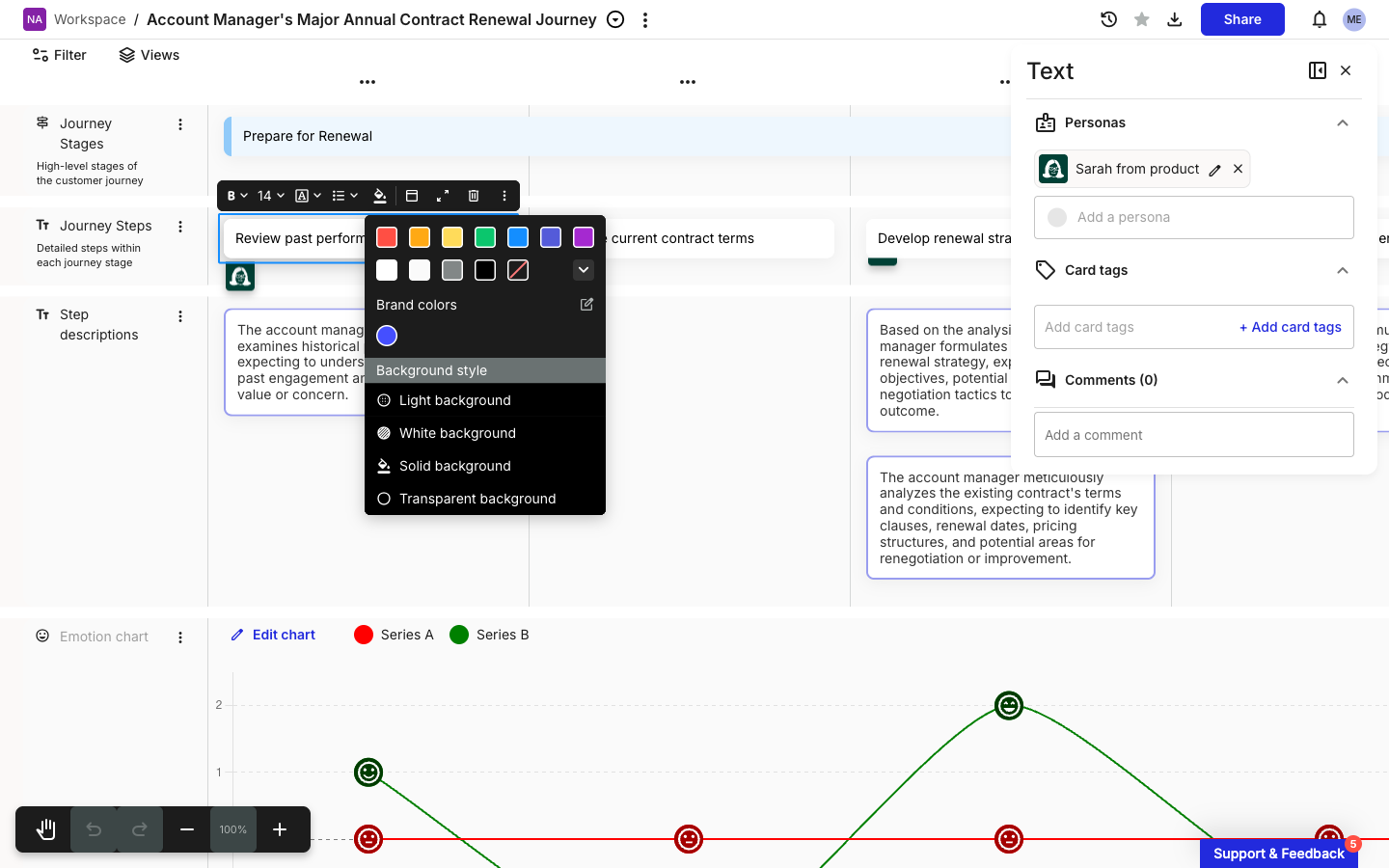Open the font size 14 dropdown
The height and width of the screenshot is (868, 1389).
pyautogui.click(x=271, y=196)
